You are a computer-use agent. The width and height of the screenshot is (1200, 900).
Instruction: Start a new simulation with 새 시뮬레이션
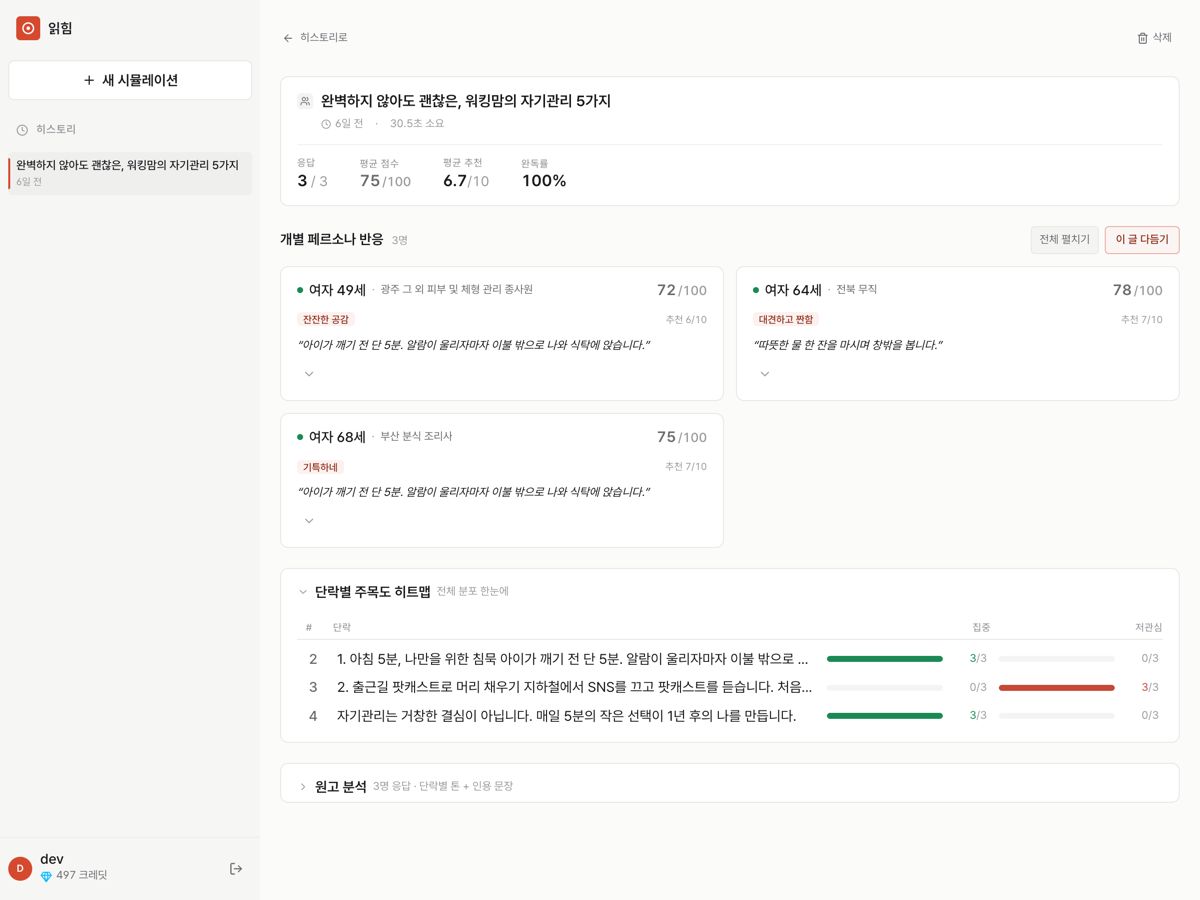(x=130, y=80)
